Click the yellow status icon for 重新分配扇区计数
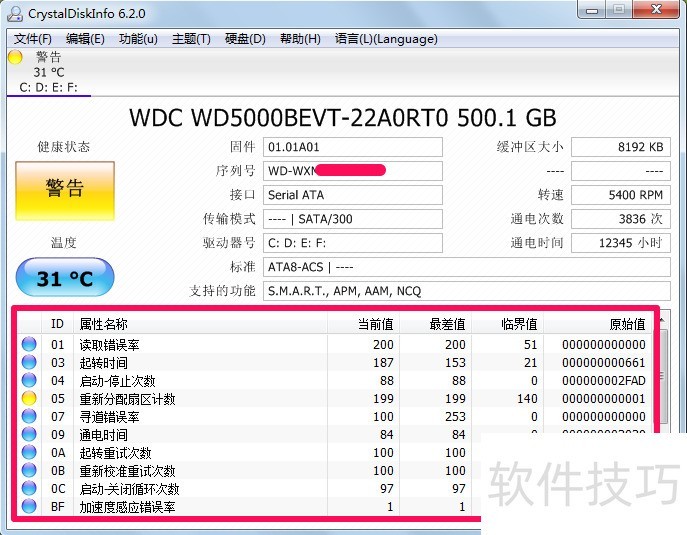The image size is (687, 535). point(29,398)
